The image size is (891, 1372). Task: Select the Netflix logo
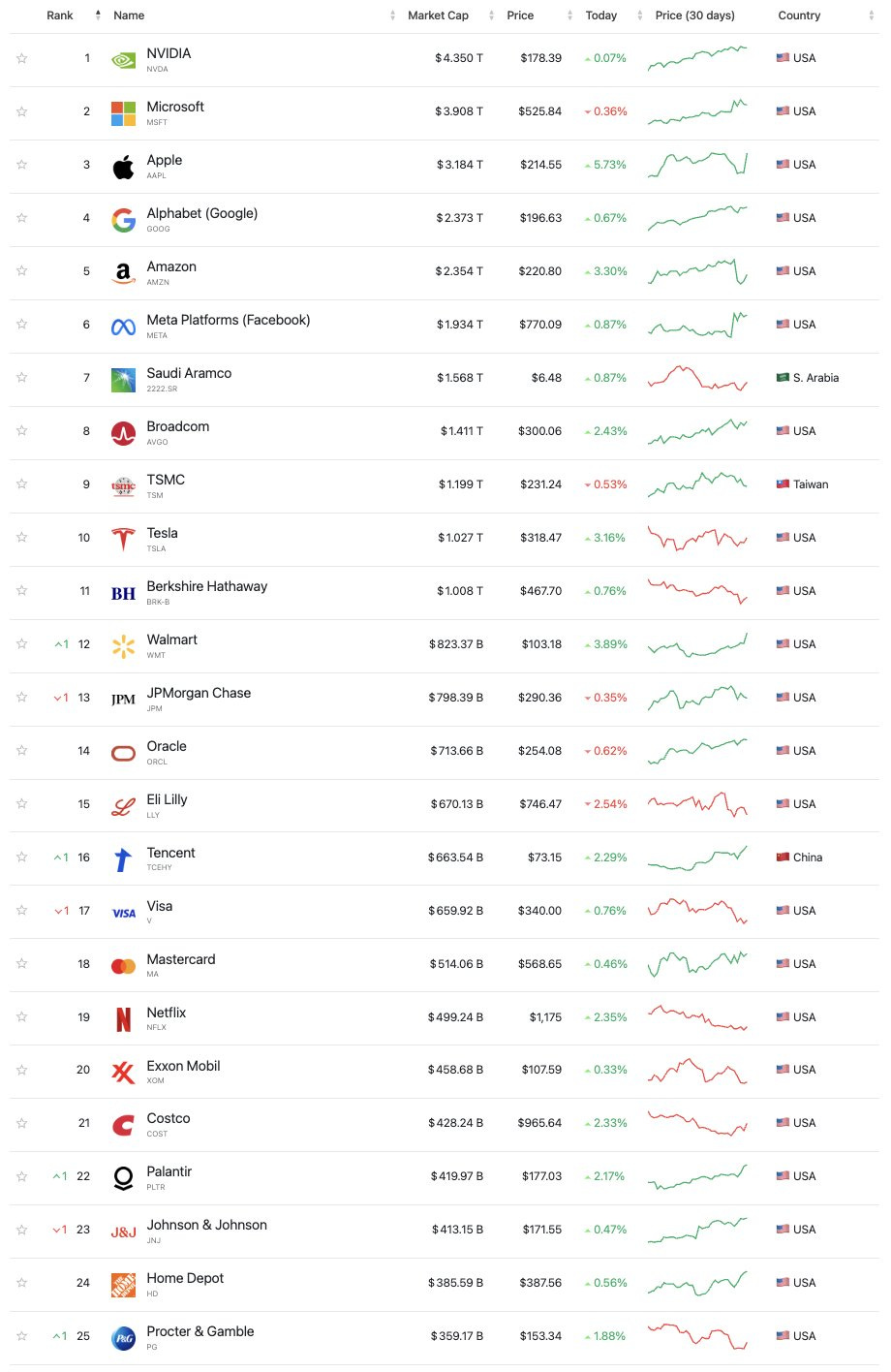pos(122,1017)
